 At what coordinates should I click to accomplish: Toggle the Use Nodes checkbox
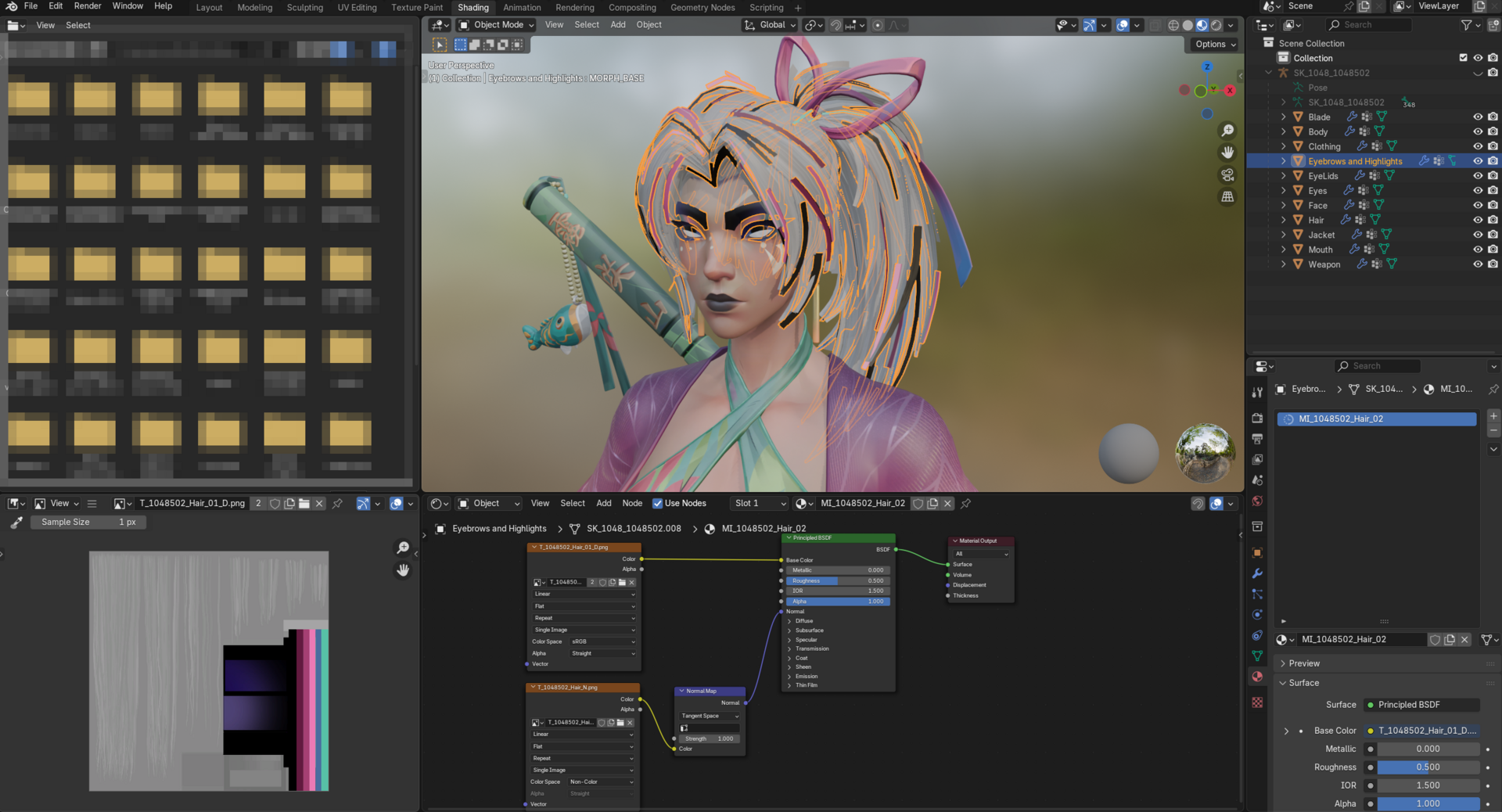658,504
